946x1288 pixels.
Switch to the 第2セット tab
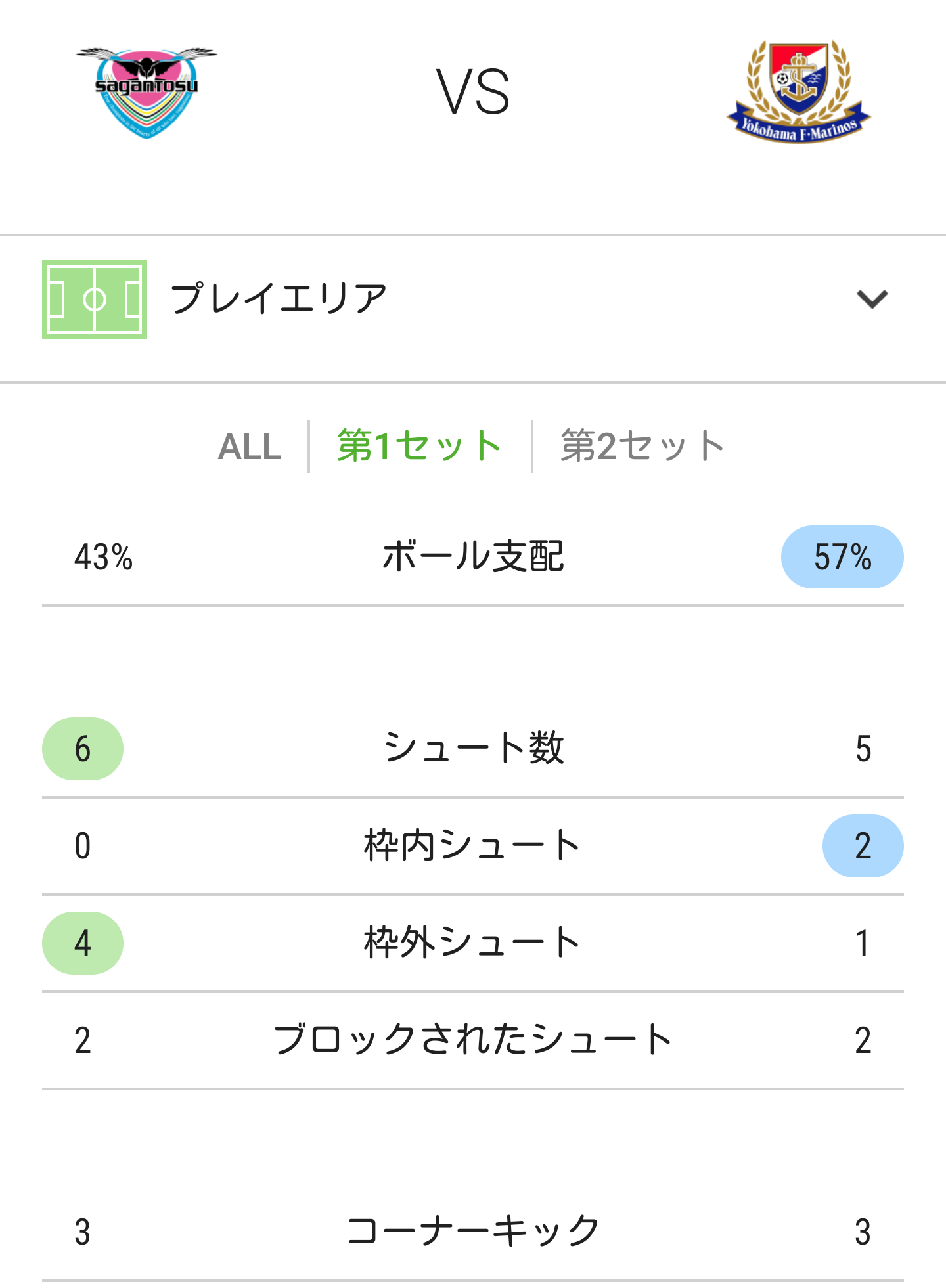tap(642, 446)
